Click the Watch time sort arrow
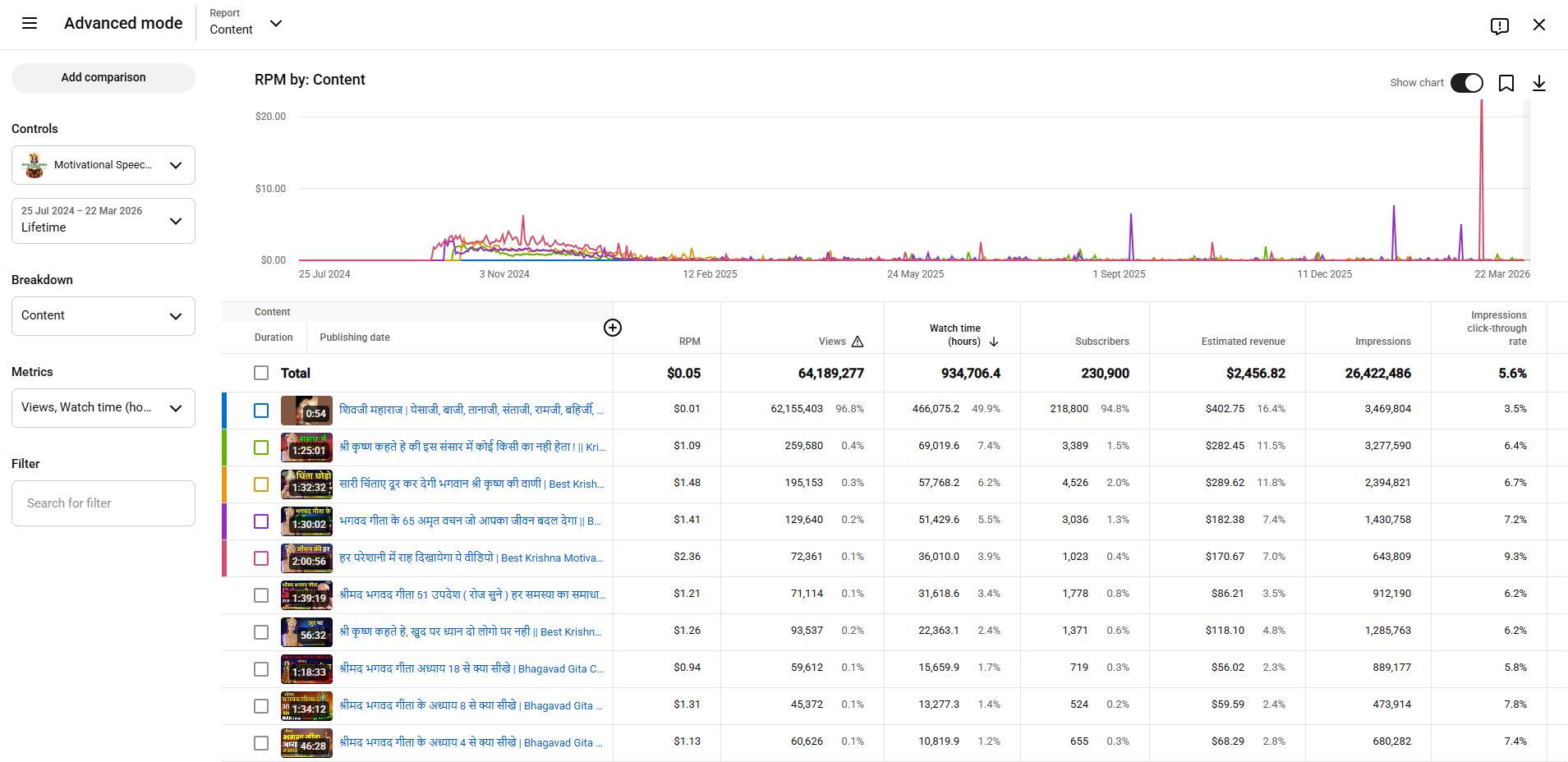 tap(994, 342)
